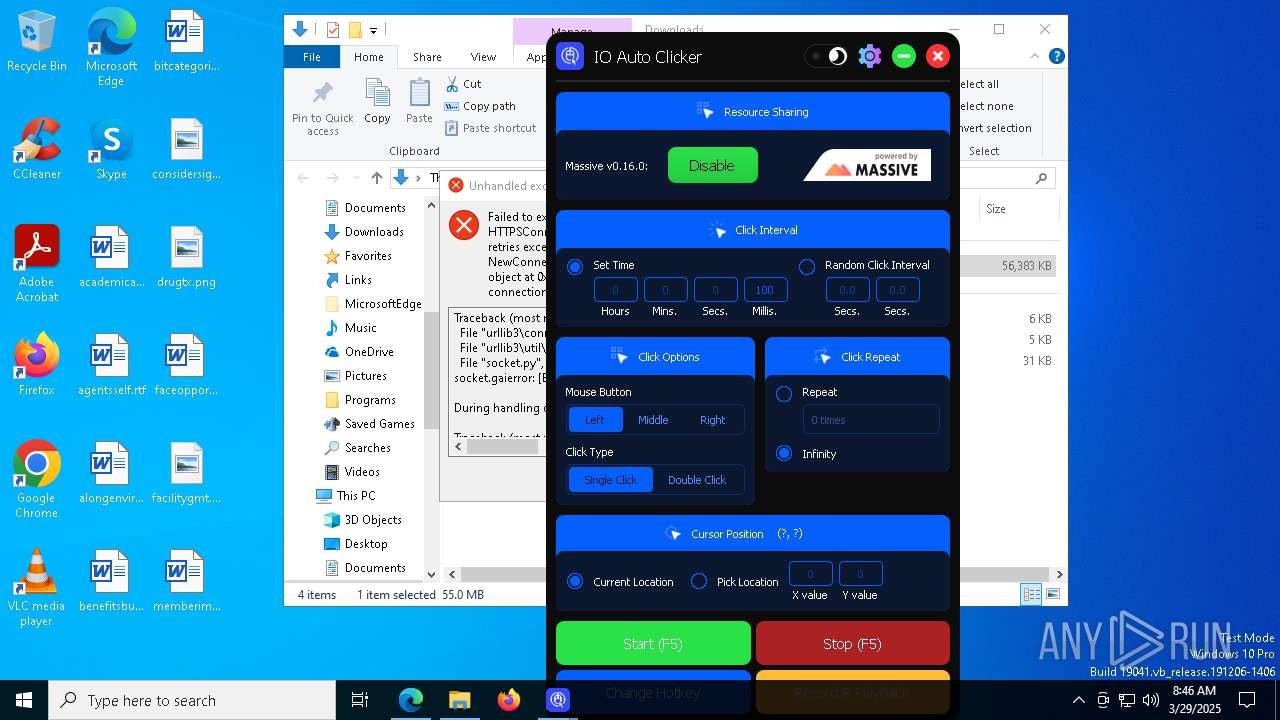Click the Massive powered-by logo
This screenshot has width=1280, height=720.
point(867,165)
